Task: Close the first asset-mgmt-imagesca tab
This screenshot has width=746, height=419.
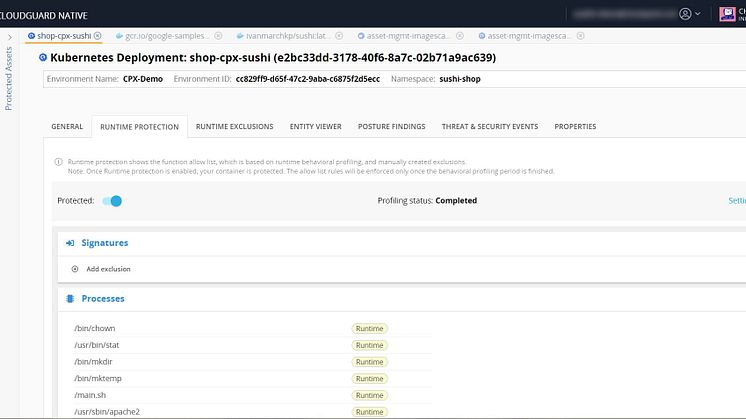Action: (x=460, y=36)
